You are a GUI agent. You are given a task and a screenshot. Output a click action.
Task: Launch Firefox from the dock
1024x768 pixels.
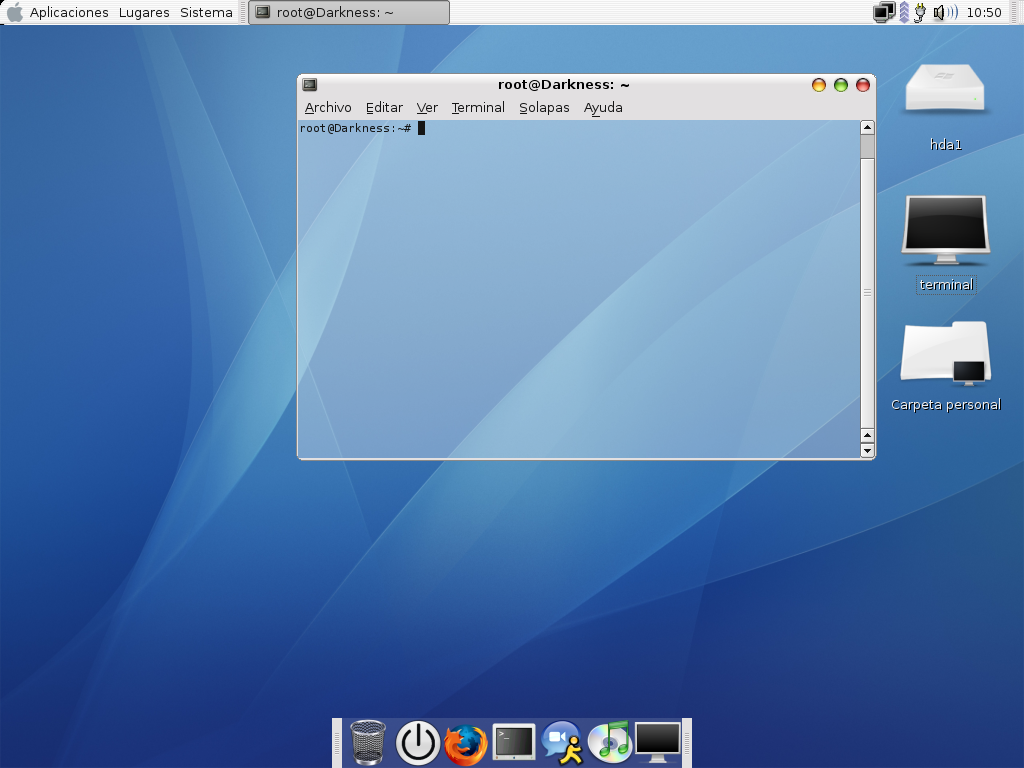466,744
